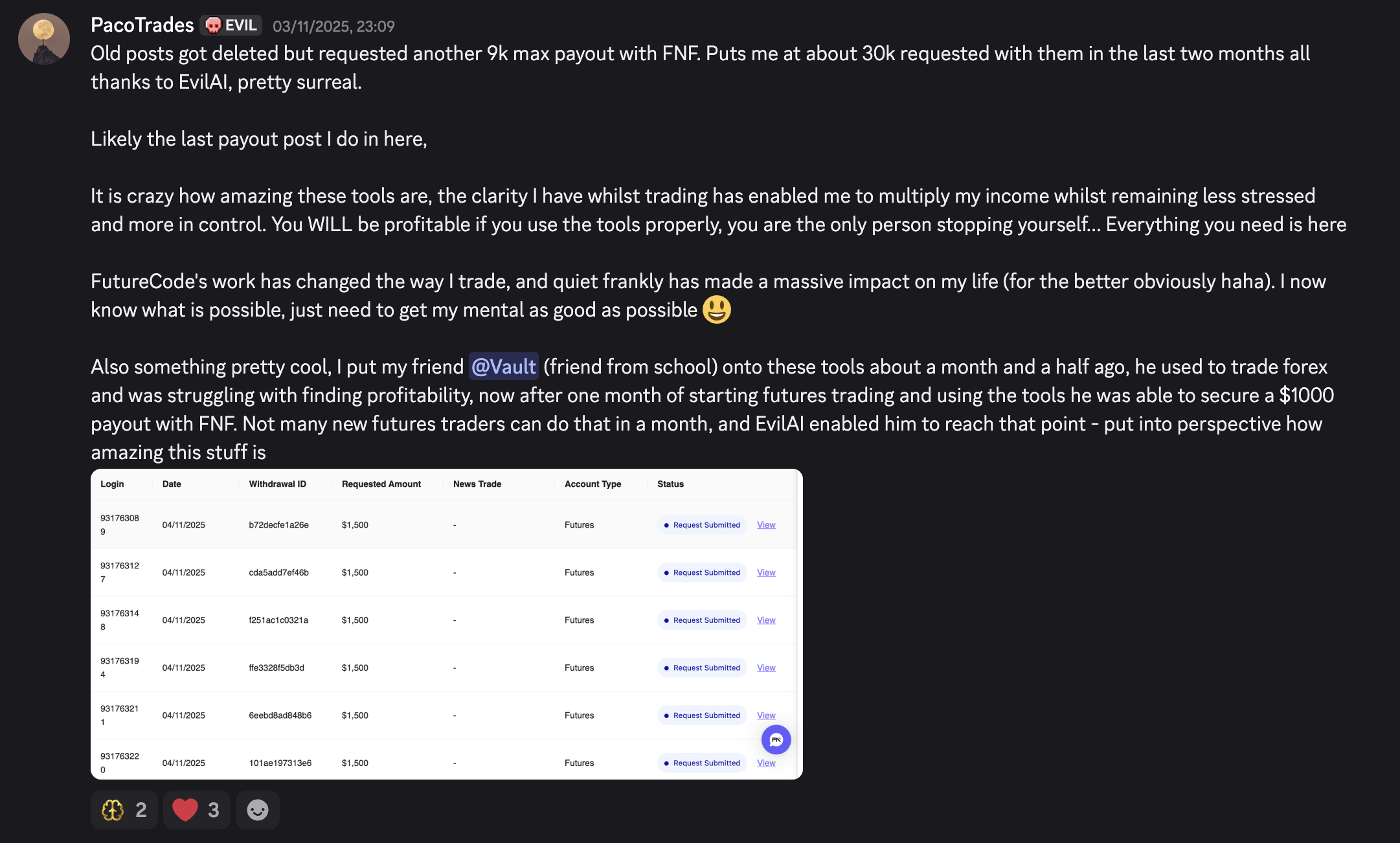Click the blue status dot on the first row

[666, 524]
